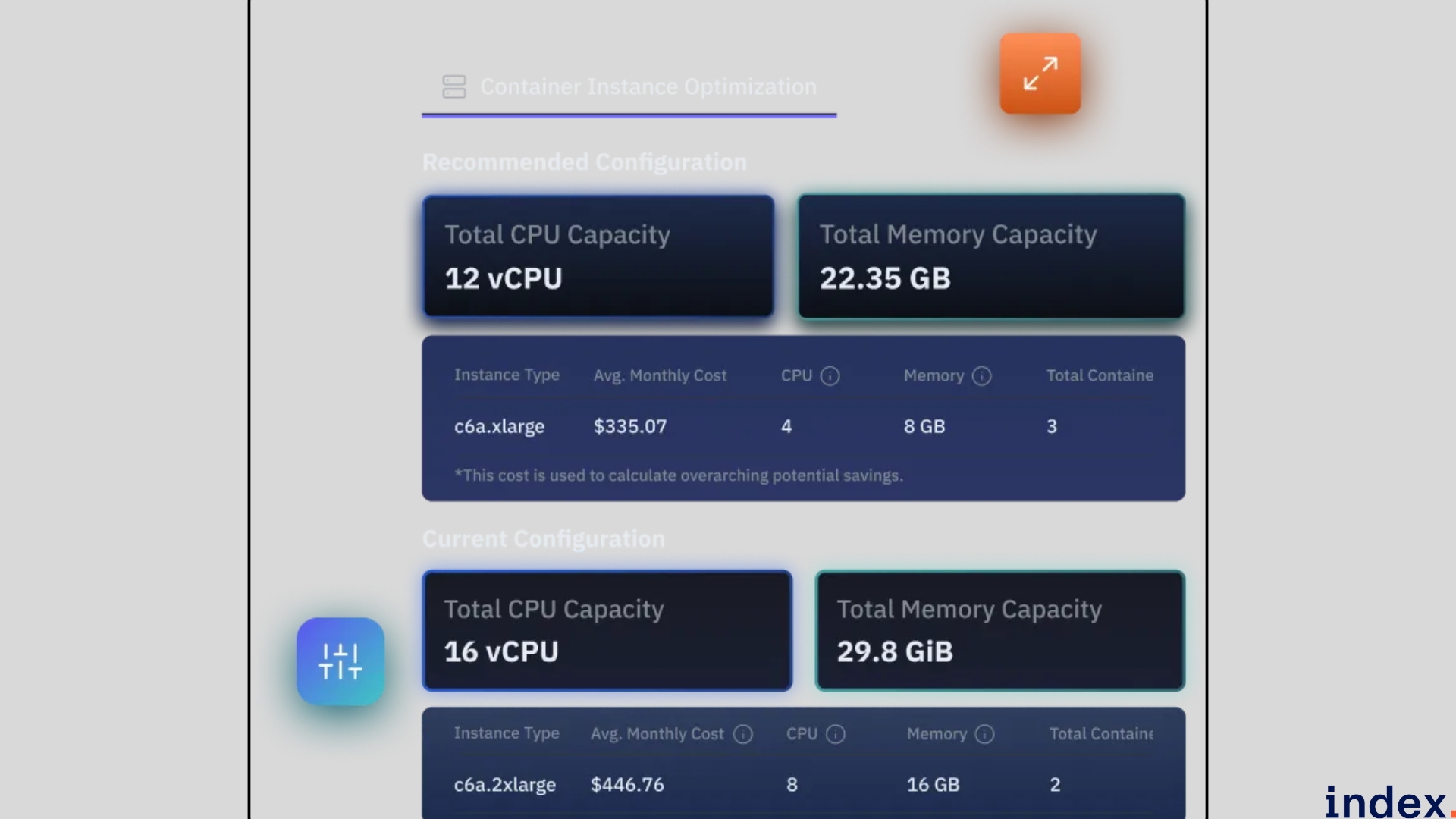Click the blue sliders settings icon
1456x819 pixels.
point(340,661)
